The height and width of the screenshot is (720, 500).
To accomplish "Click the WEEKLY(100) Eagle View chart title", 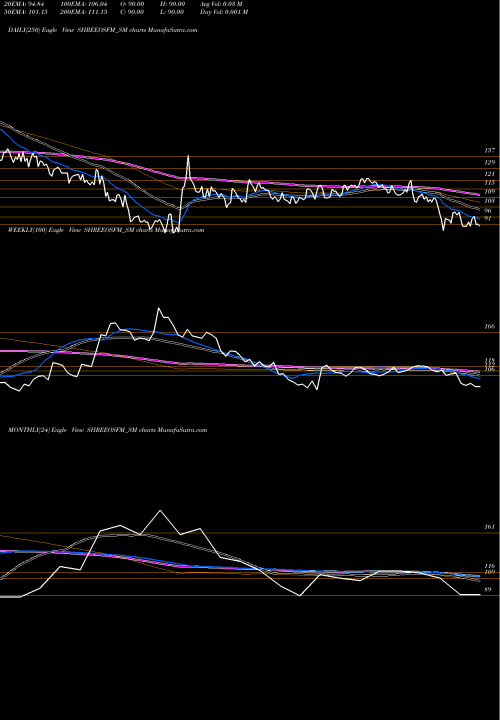I will tap(106, 230).
